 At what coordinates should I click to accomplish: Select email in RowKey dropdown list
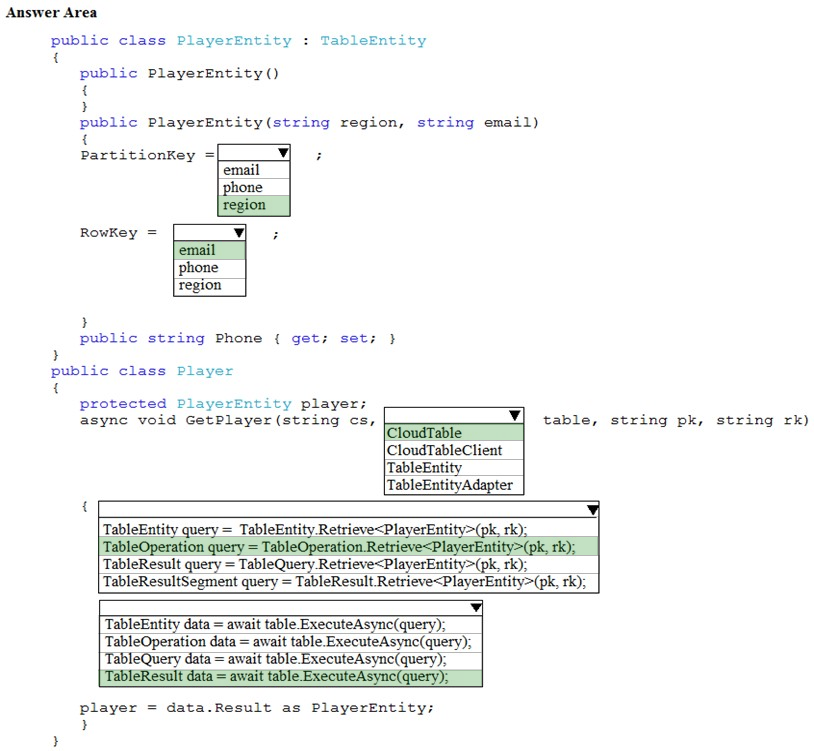(x=210, y=250)
